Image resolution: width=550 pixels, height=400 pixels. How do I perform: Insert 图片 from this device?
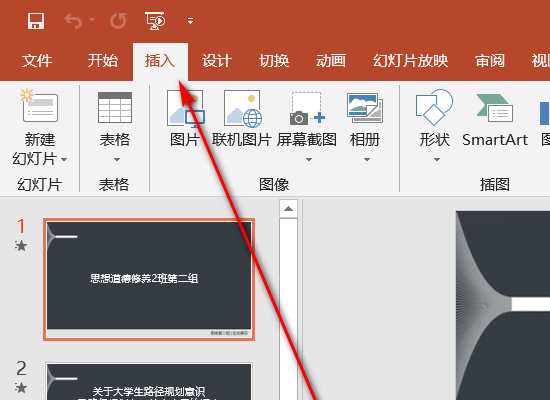tap(186, 119)
